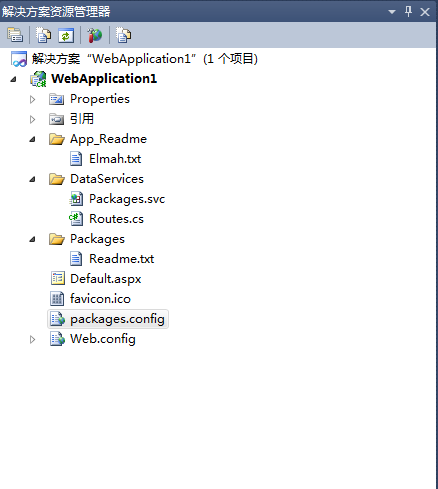
Task: Select the Default.aspx file name
Action: click(106, 279)
